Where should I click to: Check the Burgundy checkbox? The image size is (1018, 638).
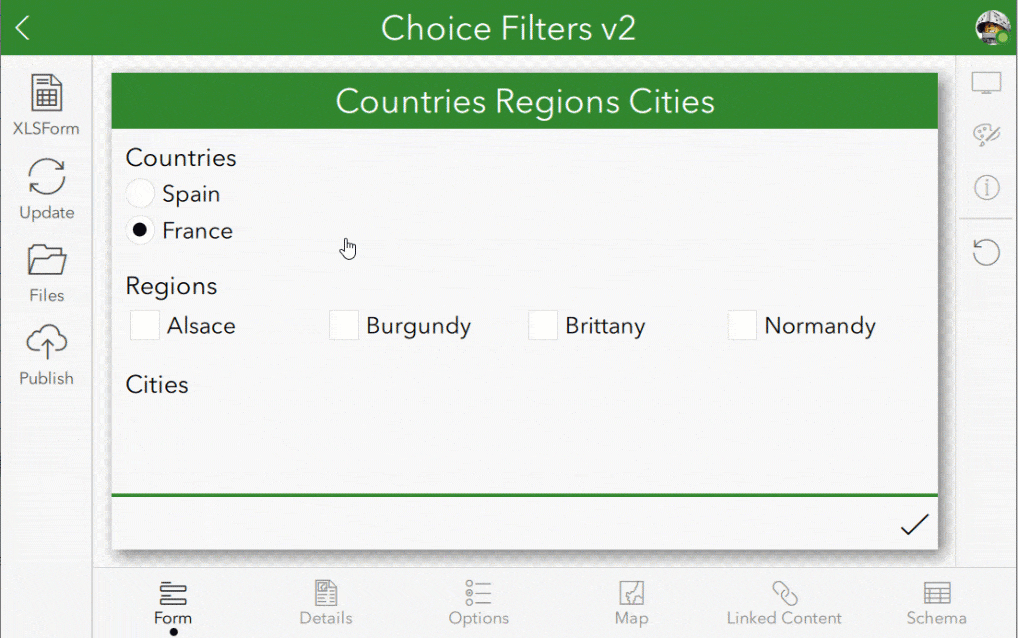tap(344, 325)
